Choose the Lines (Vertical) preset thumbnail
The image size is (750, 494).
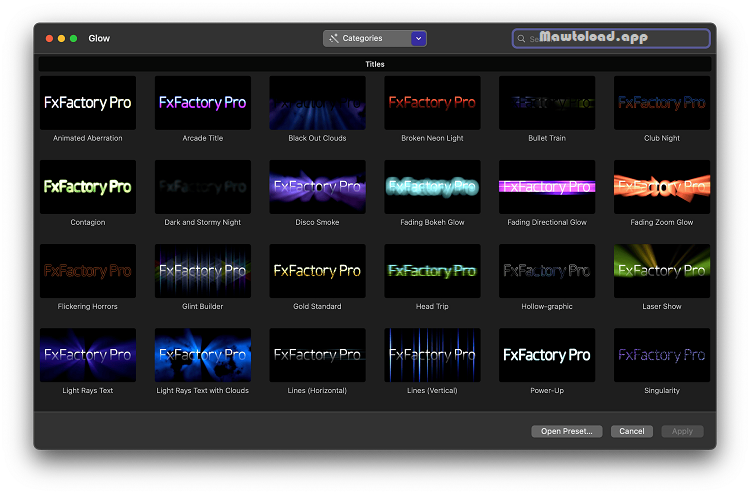[432, 355]
